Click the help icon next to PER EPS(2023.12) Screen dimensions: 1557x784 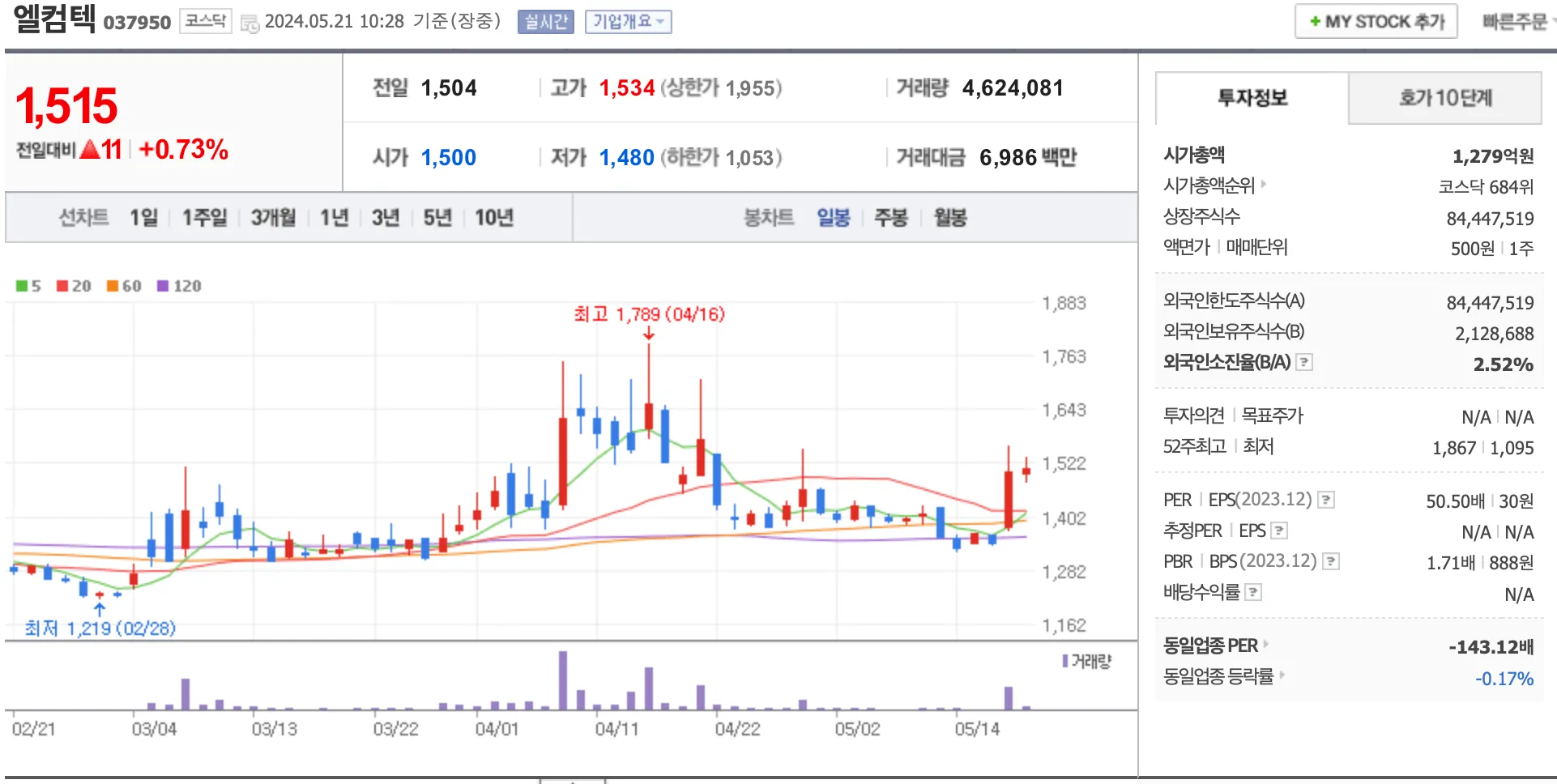pyautogui.click(x=1326, y=500)
